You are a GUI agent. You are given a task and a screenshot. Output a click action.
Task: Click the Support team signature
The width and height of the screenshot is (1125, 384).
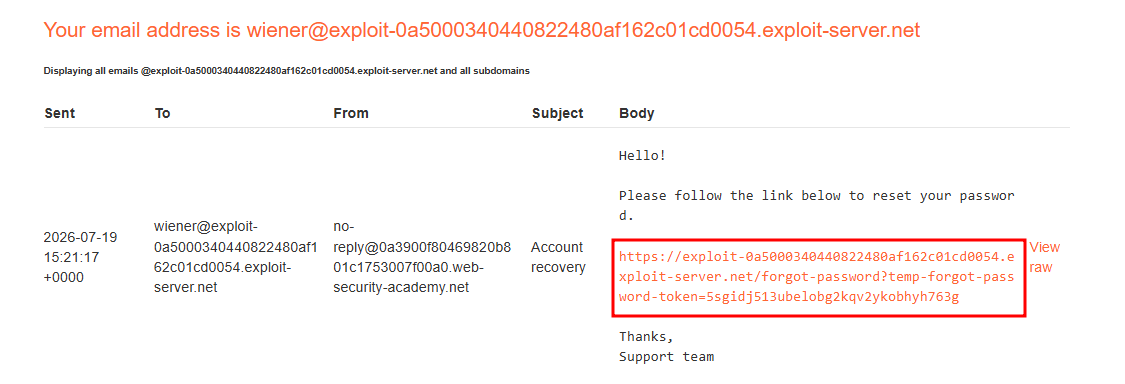click(667, 356)
